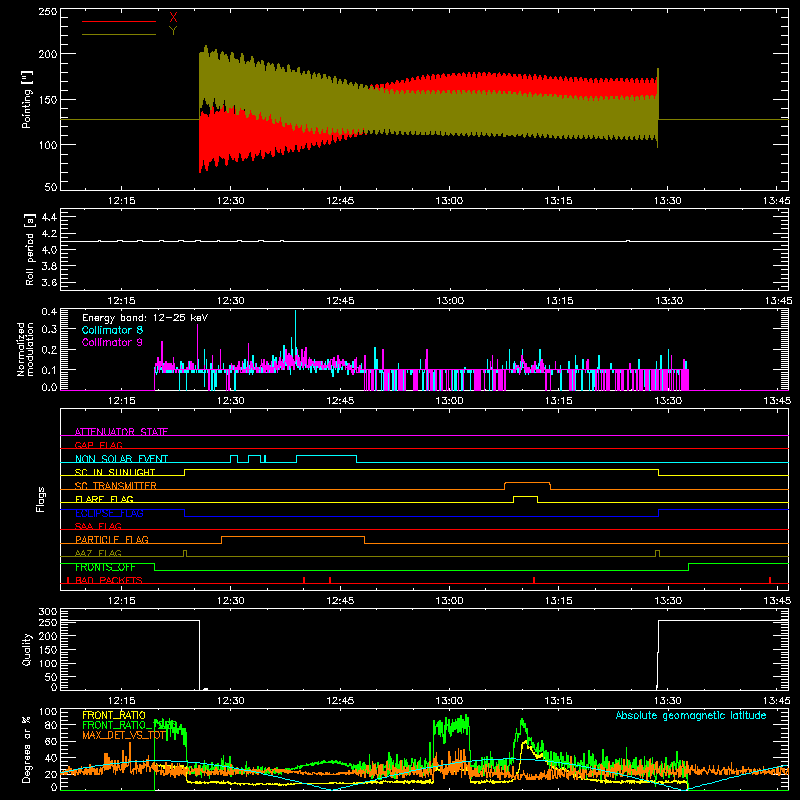
Task: Click the 200 tick on the Pointing axis
Action: click(x=48, y=54)
